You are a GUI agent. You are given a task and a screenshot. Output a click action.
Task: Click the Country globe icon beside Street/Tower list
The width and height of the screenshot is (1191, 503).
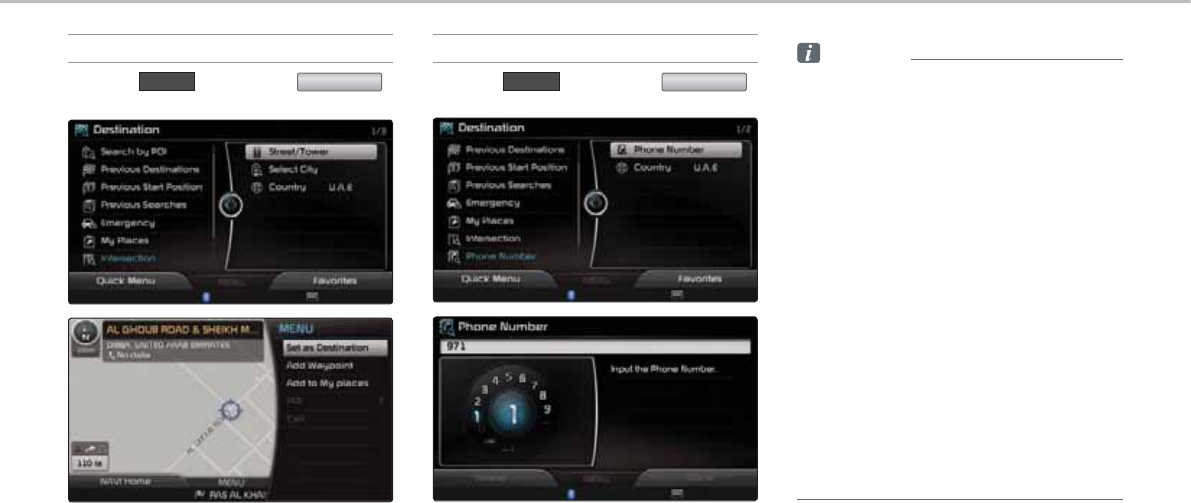click(x=256, y=187)
